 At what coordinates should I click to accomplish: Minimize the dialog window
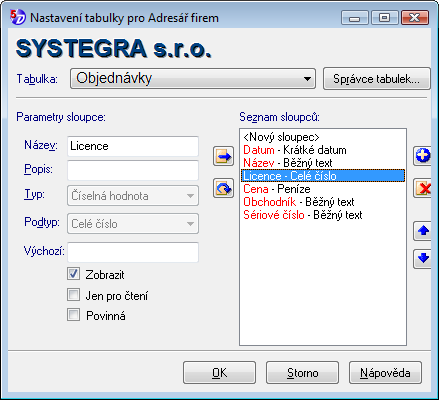[x=355, y=18]
